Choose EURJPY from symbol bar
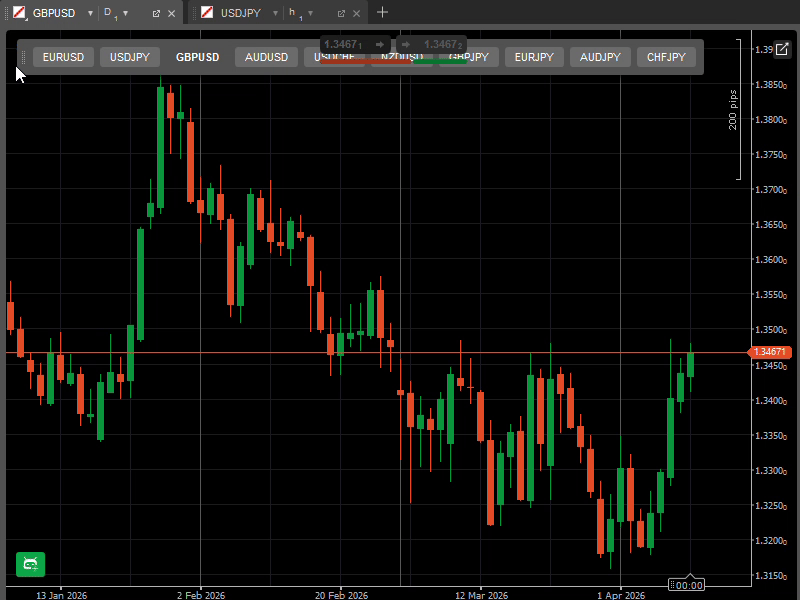This screenshot has height=600, width=800. pyautogui.click(x=534, y=57)
